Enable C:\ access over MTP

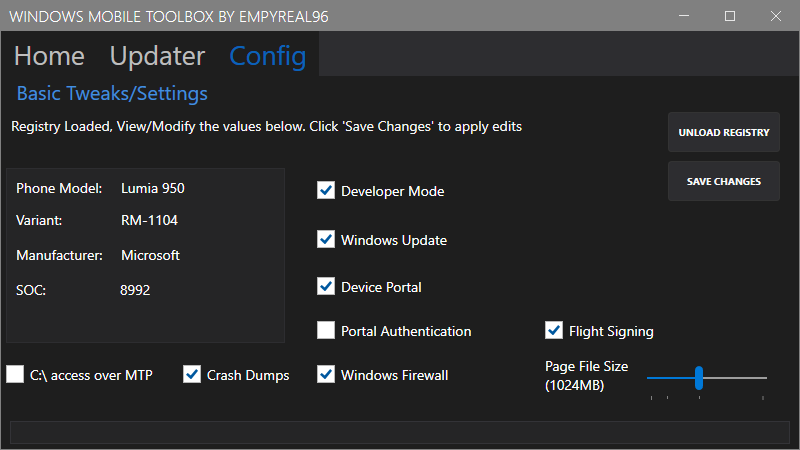point(15,374)
